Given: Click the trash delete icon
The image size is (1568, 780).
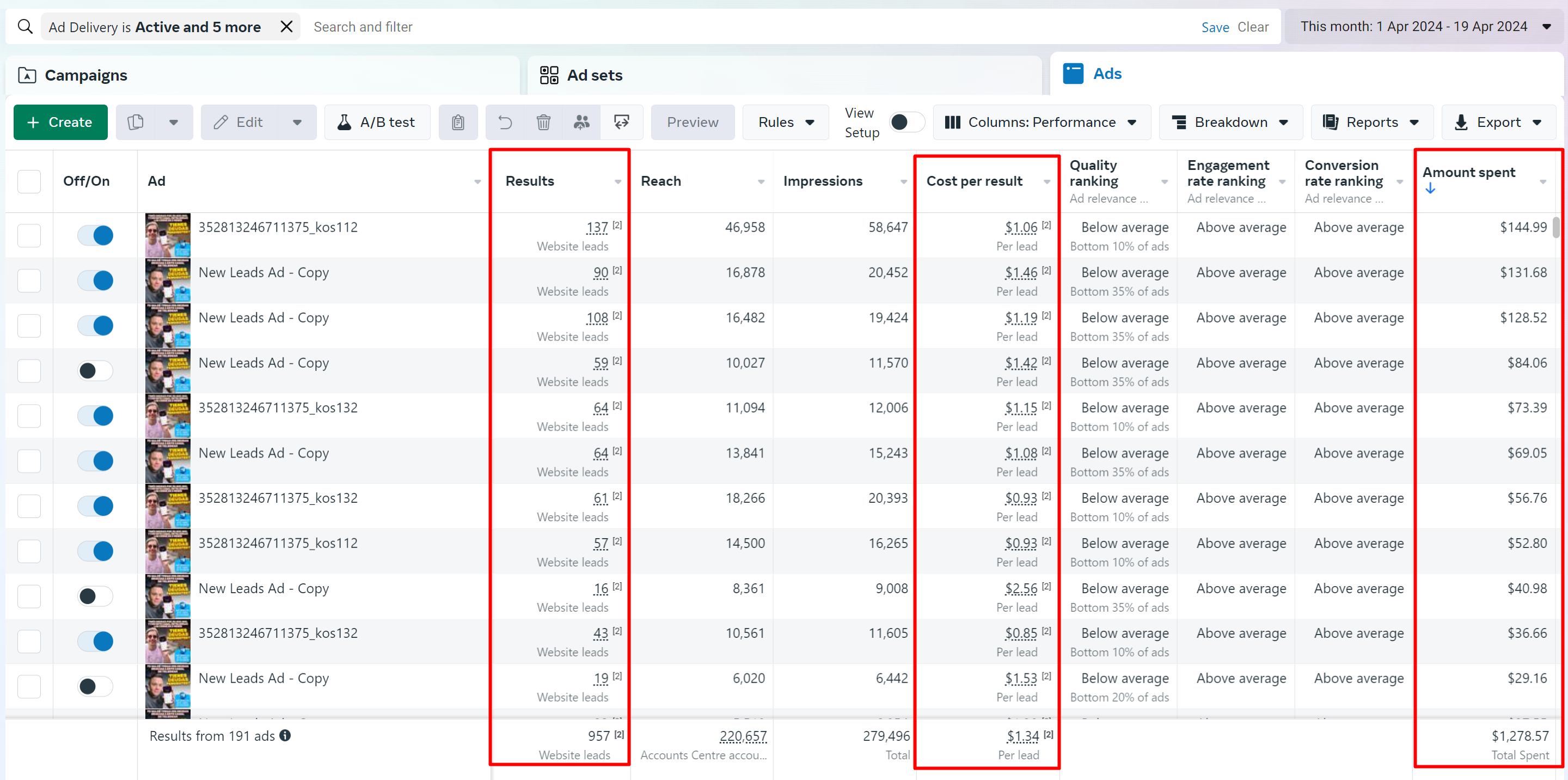Looking at the screenshot, I should coord(543,123).
